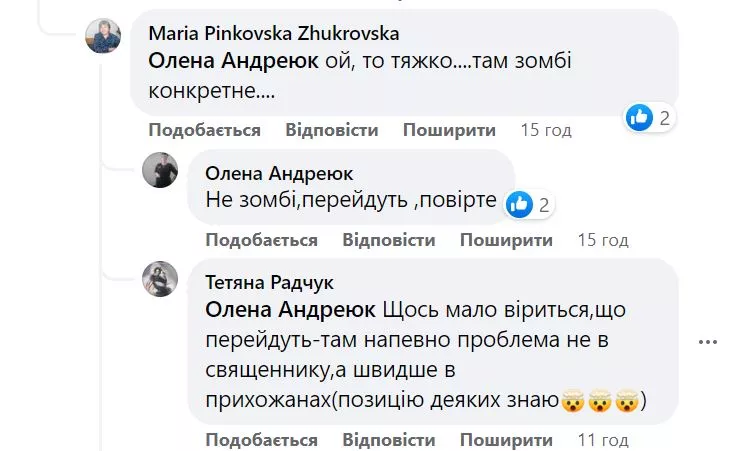Click the 15 год timestamp on Maria's comment

pyautogui.click(x=546, y=130)
